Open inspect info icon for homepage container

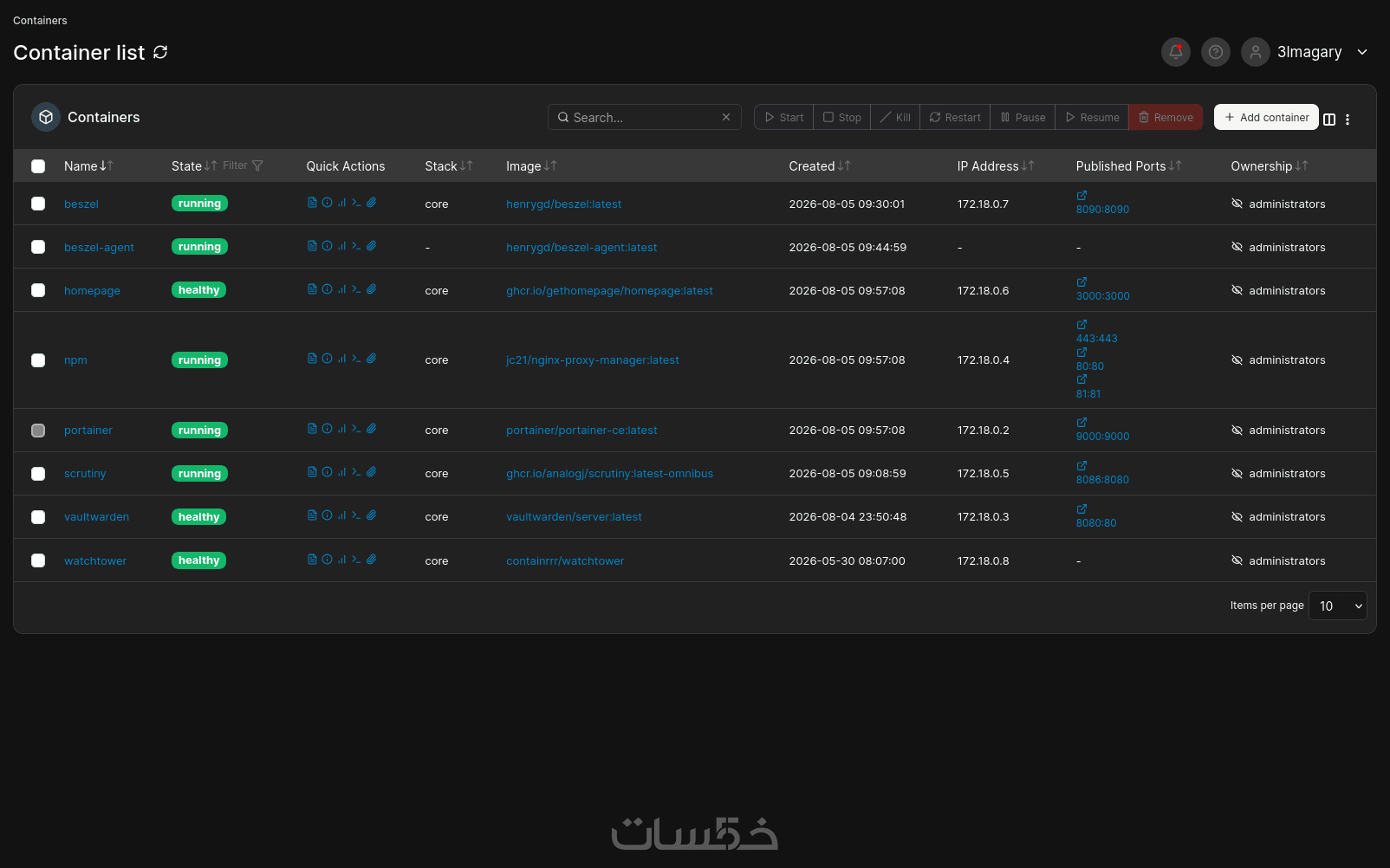pos(327,289)
